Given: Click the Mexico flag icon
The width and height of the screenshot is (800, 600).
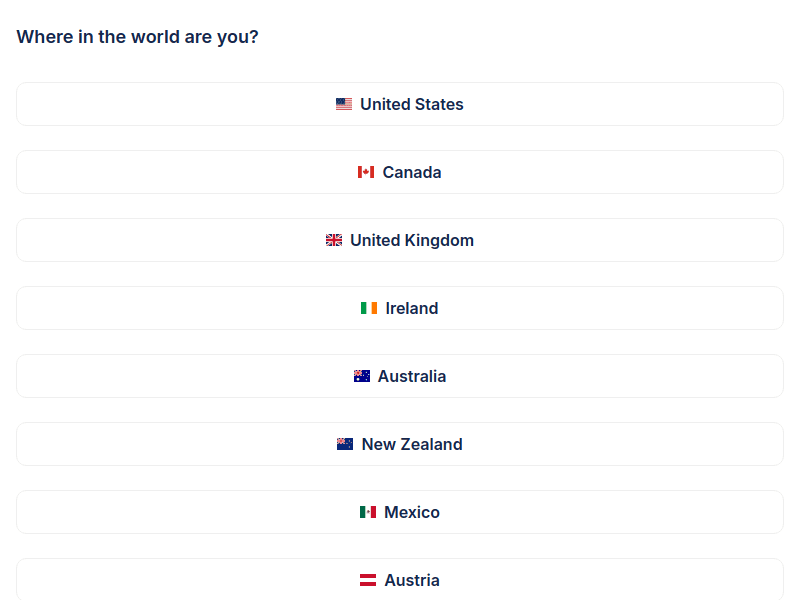Looking at the screenshot, I should pyautogui.click(x=368, y=512).
